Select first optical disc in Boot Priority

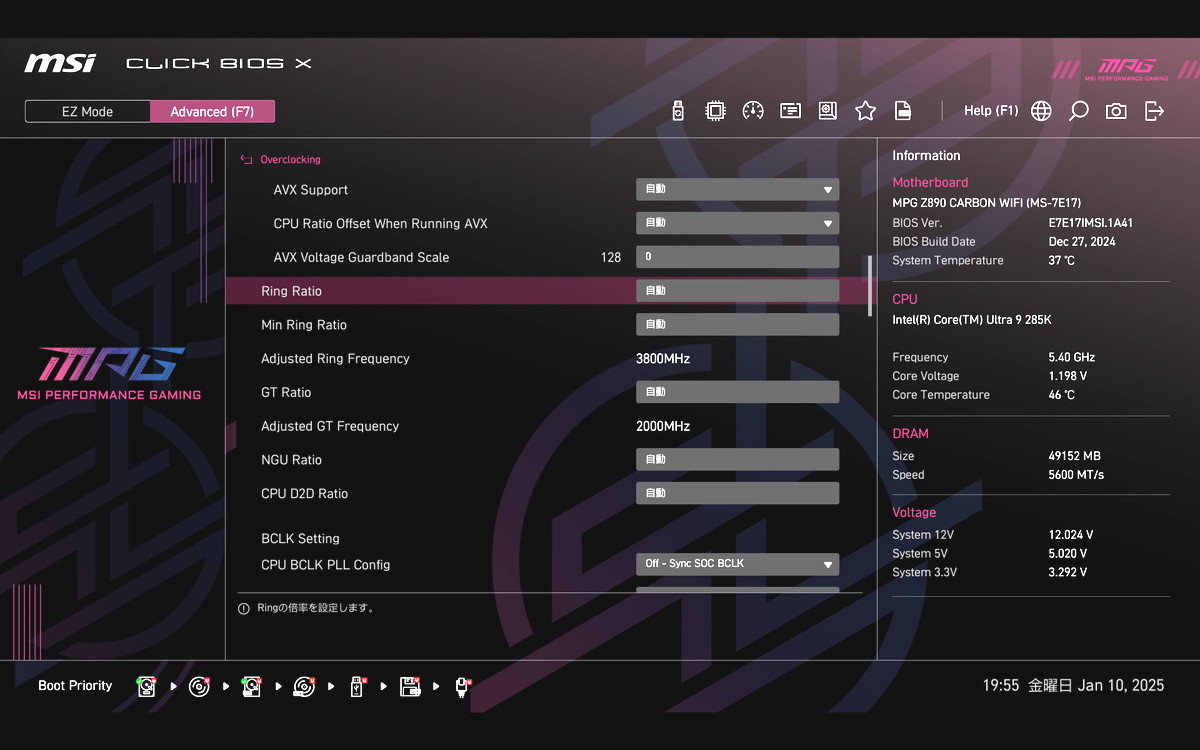(200, 686)
